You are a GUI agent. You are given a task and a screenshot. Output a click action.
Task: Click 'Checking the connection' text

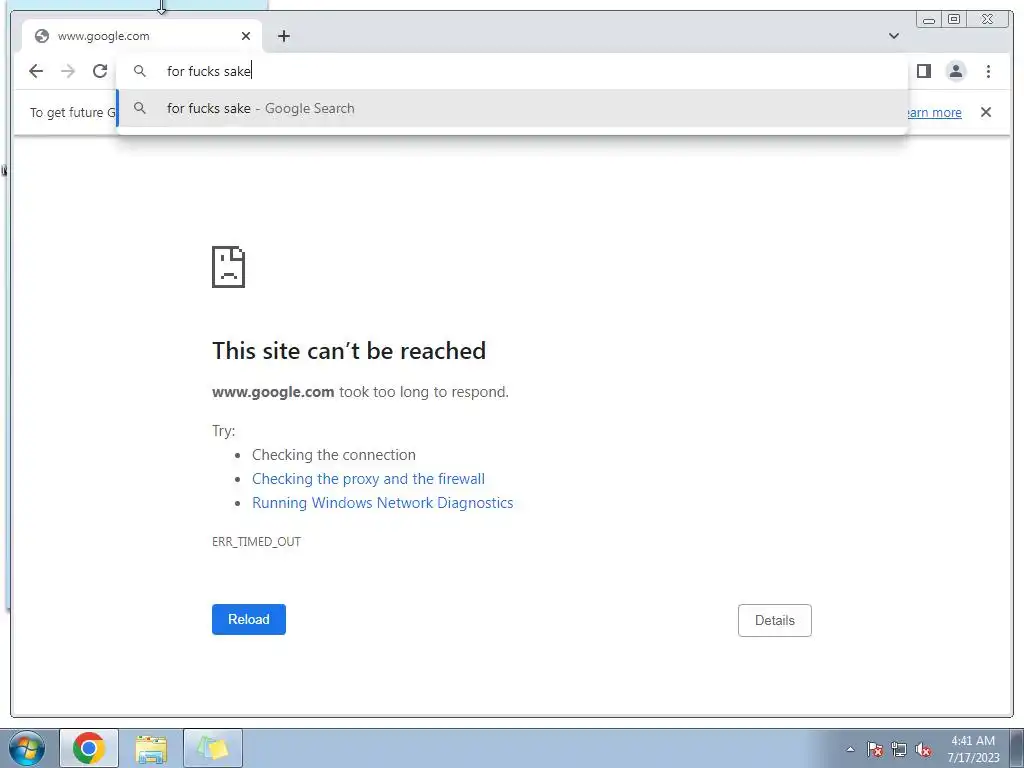334,455
